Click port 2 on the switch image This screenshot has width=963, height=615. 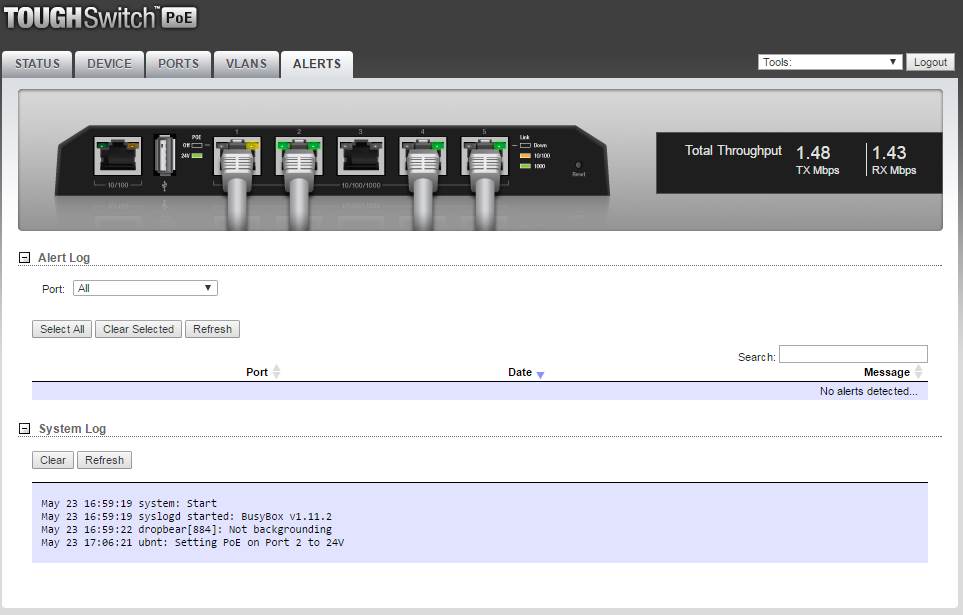click(x=298, y=156)
